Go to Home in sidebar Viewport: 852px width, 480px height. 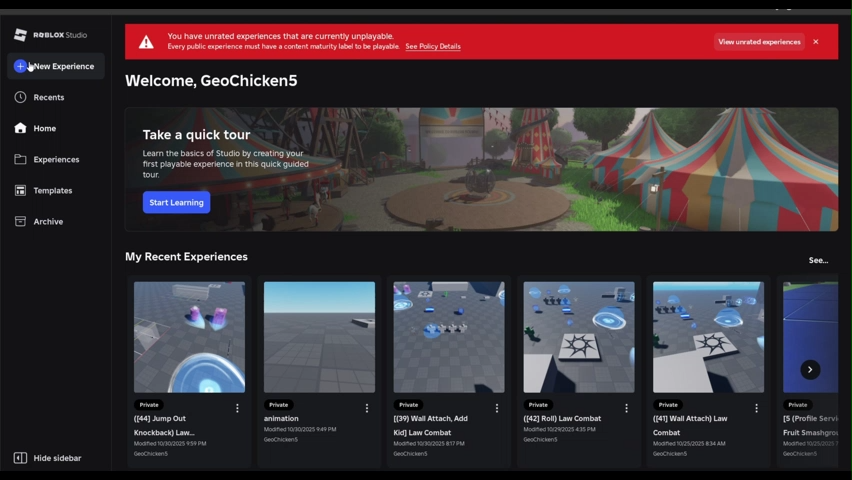coord(56,128)
